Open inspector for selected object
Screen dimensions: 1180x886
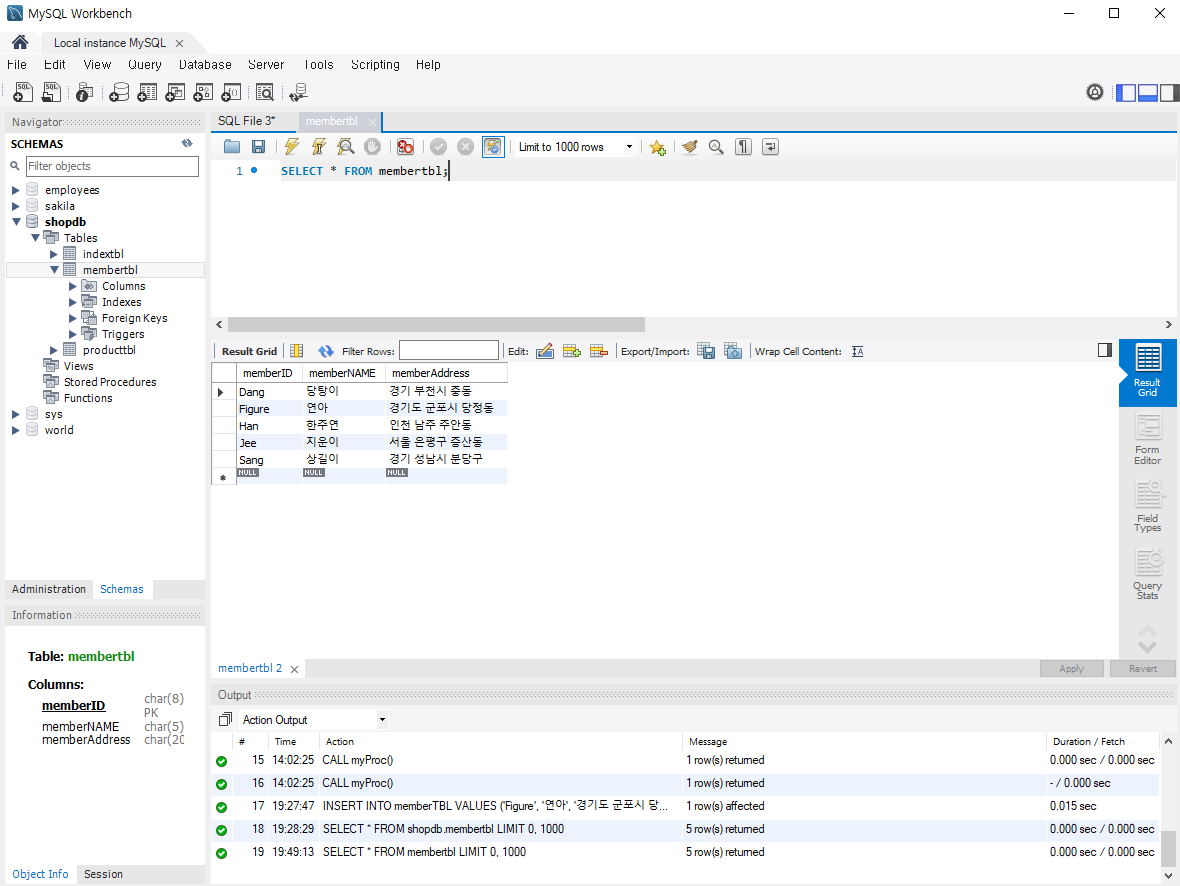click(84, 92)
